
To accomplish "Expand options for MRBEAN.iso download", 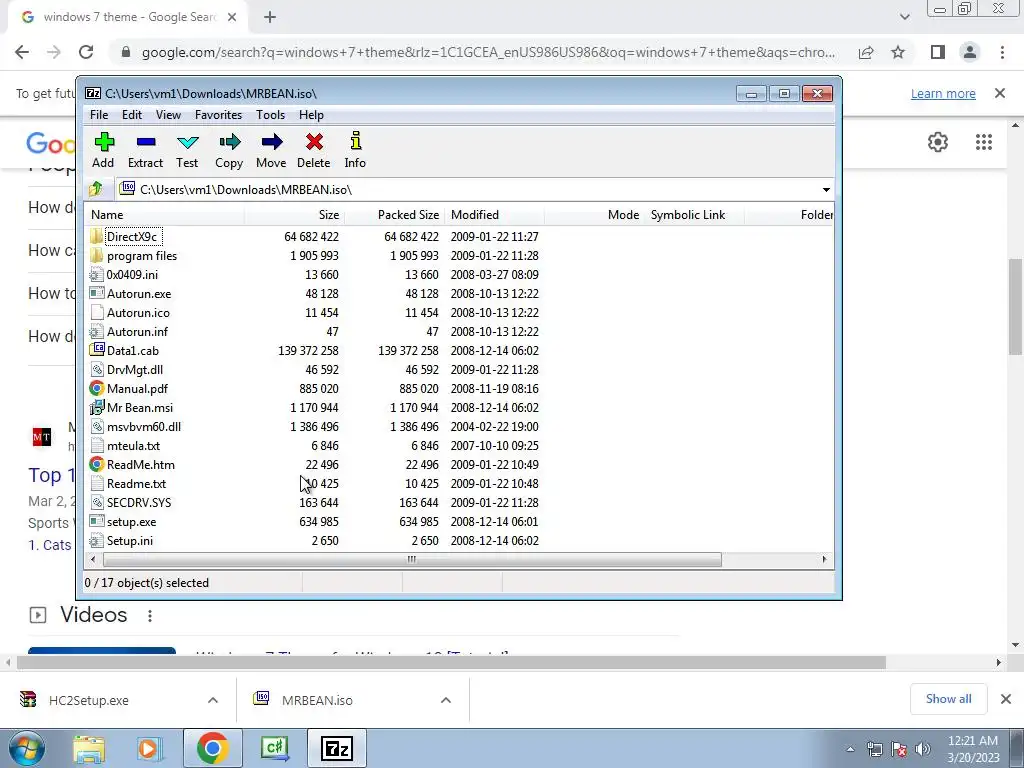I will point(445,700).
